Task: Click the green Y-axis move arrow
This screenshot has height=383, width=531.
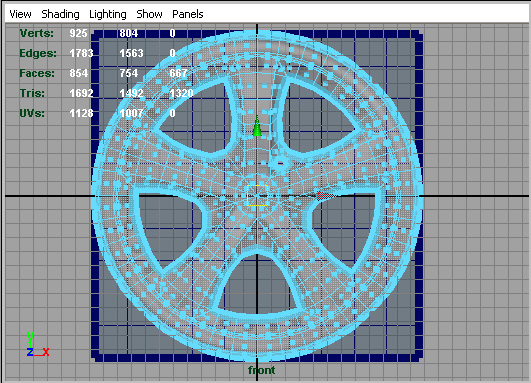Action: click(257, 127)
